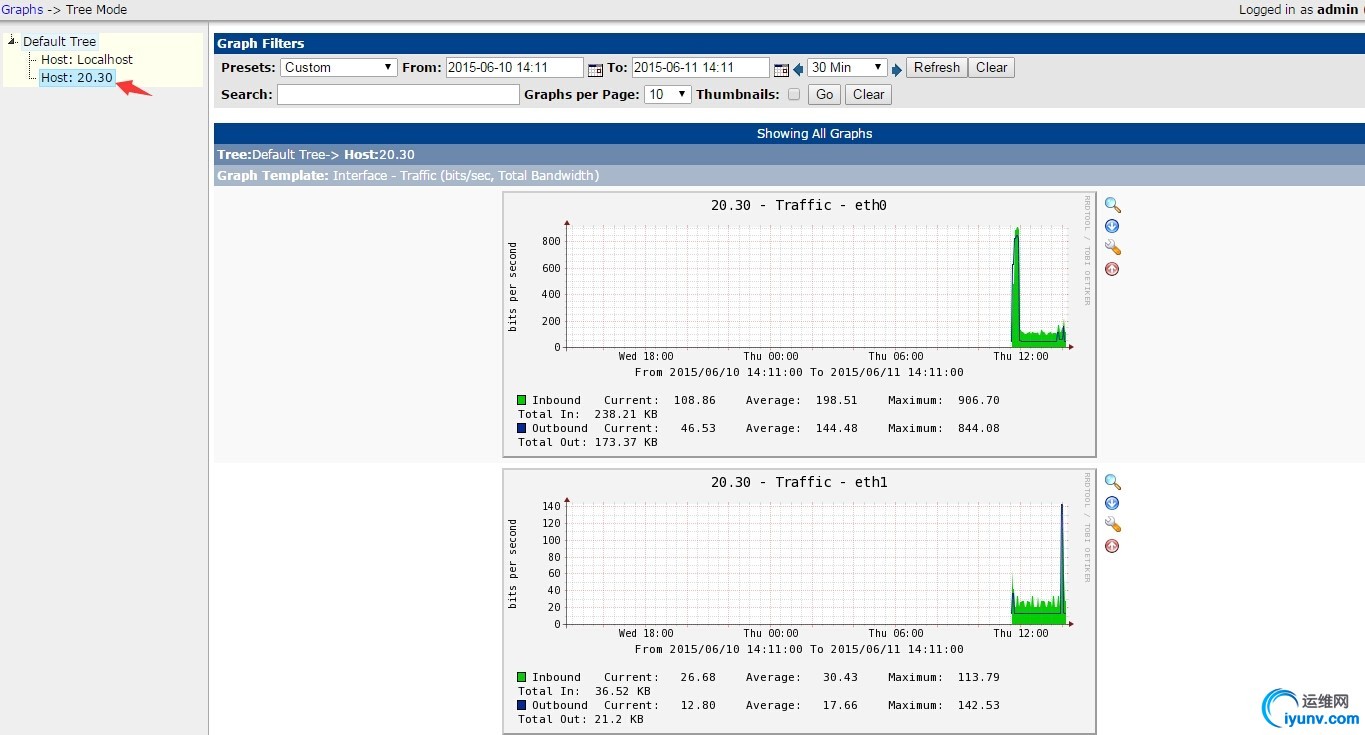This screenshot has width=1365, height=735.
Task: Click the Graphs breadcrumb link
Action: 22,10
